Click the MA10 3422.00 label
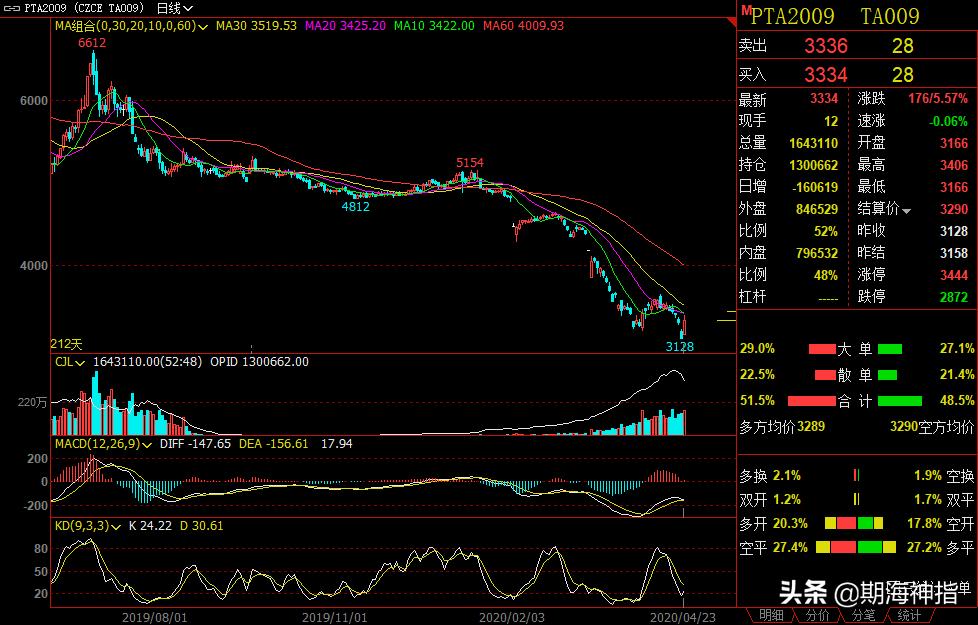 (434, 26)
